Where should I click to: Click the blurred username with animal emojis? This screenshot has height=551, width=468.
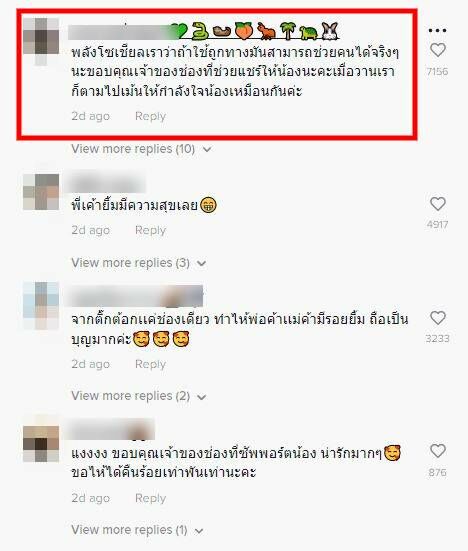click(x=203, y=32)
